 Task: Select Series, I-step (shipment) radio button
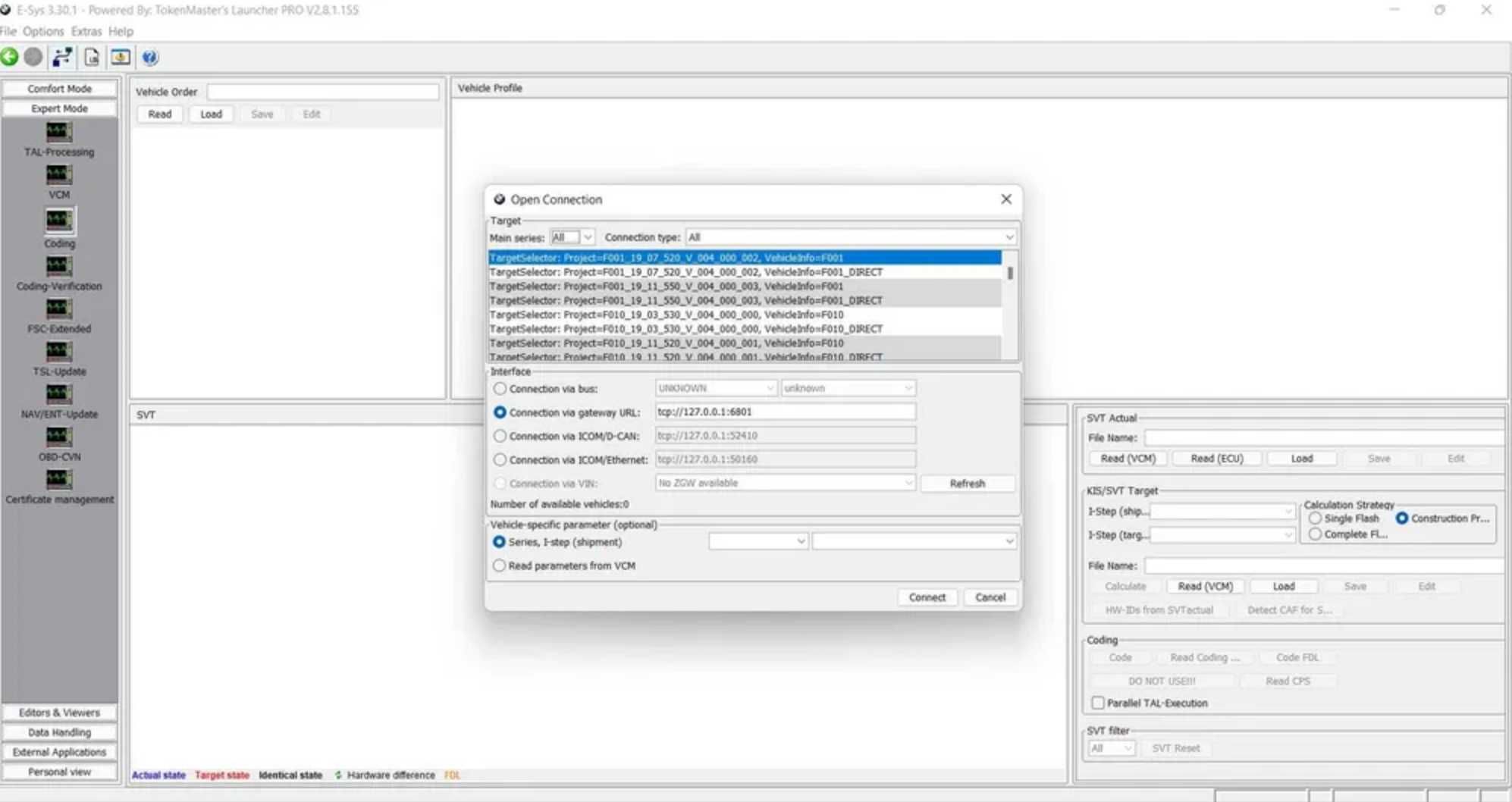499,542
